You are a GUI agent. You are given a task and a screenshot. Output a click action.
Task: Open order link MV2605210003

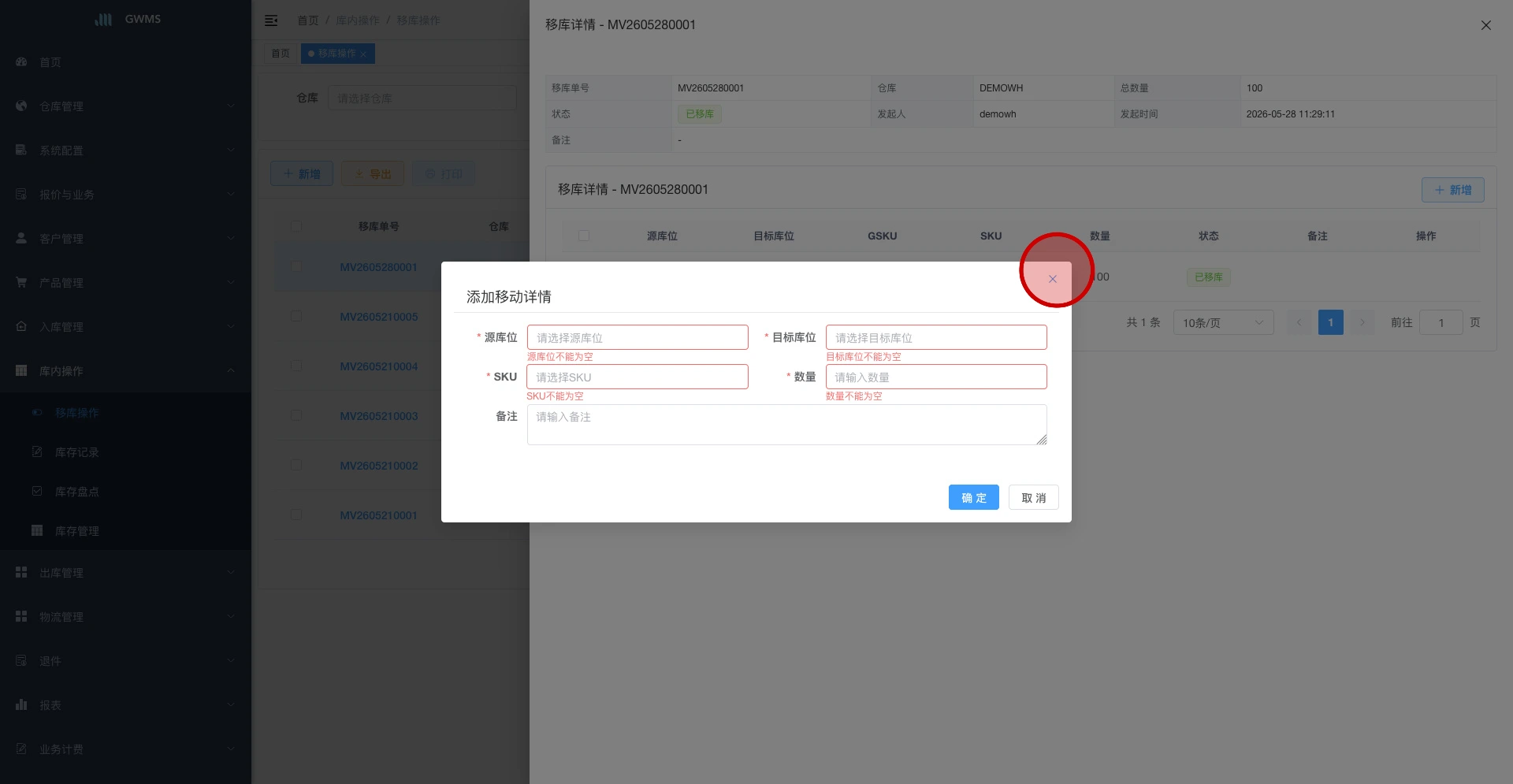click(x=379, y=416)
